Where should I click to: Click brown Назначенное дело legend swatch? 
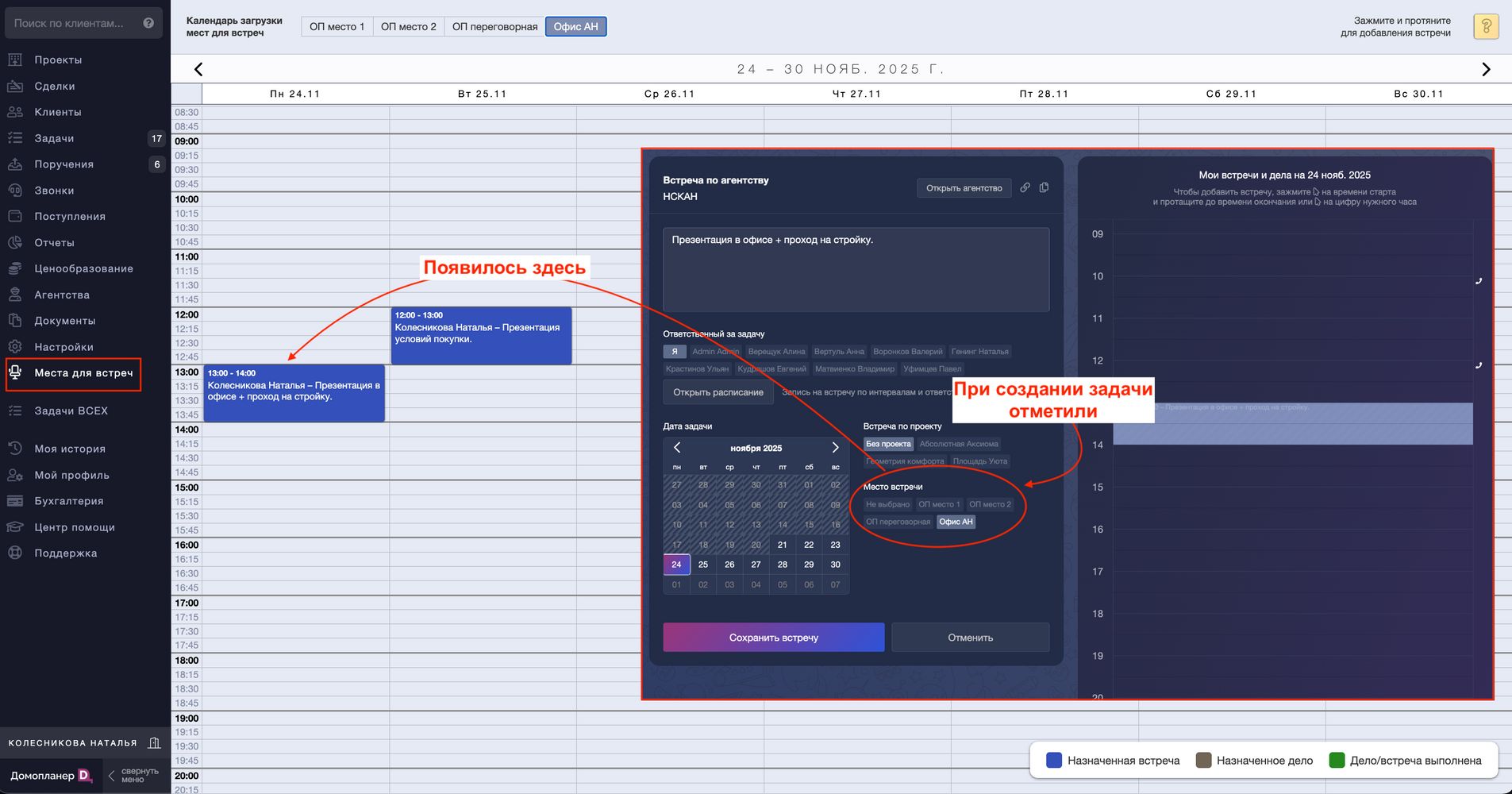[x=1203, y=761]
